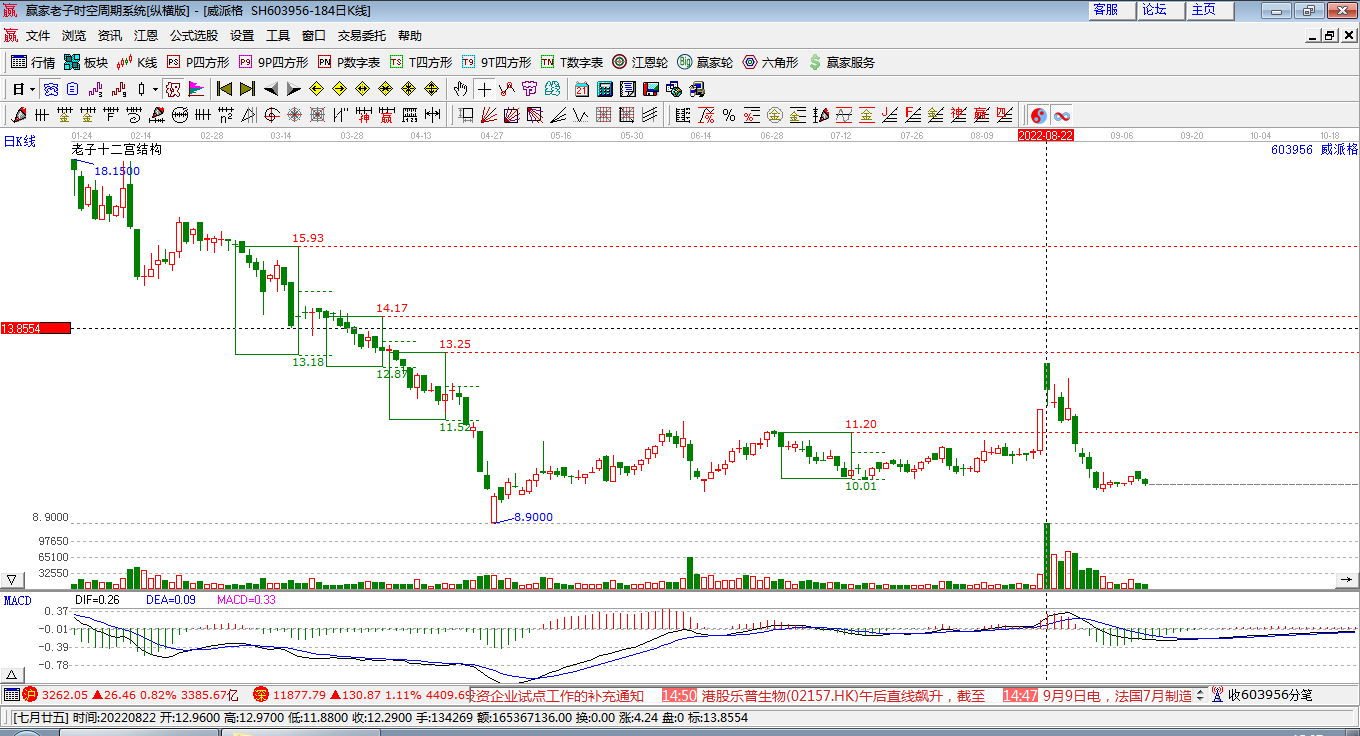
Task: Toggle the yin-yang indicator button
Action: tap(1038, 115)
